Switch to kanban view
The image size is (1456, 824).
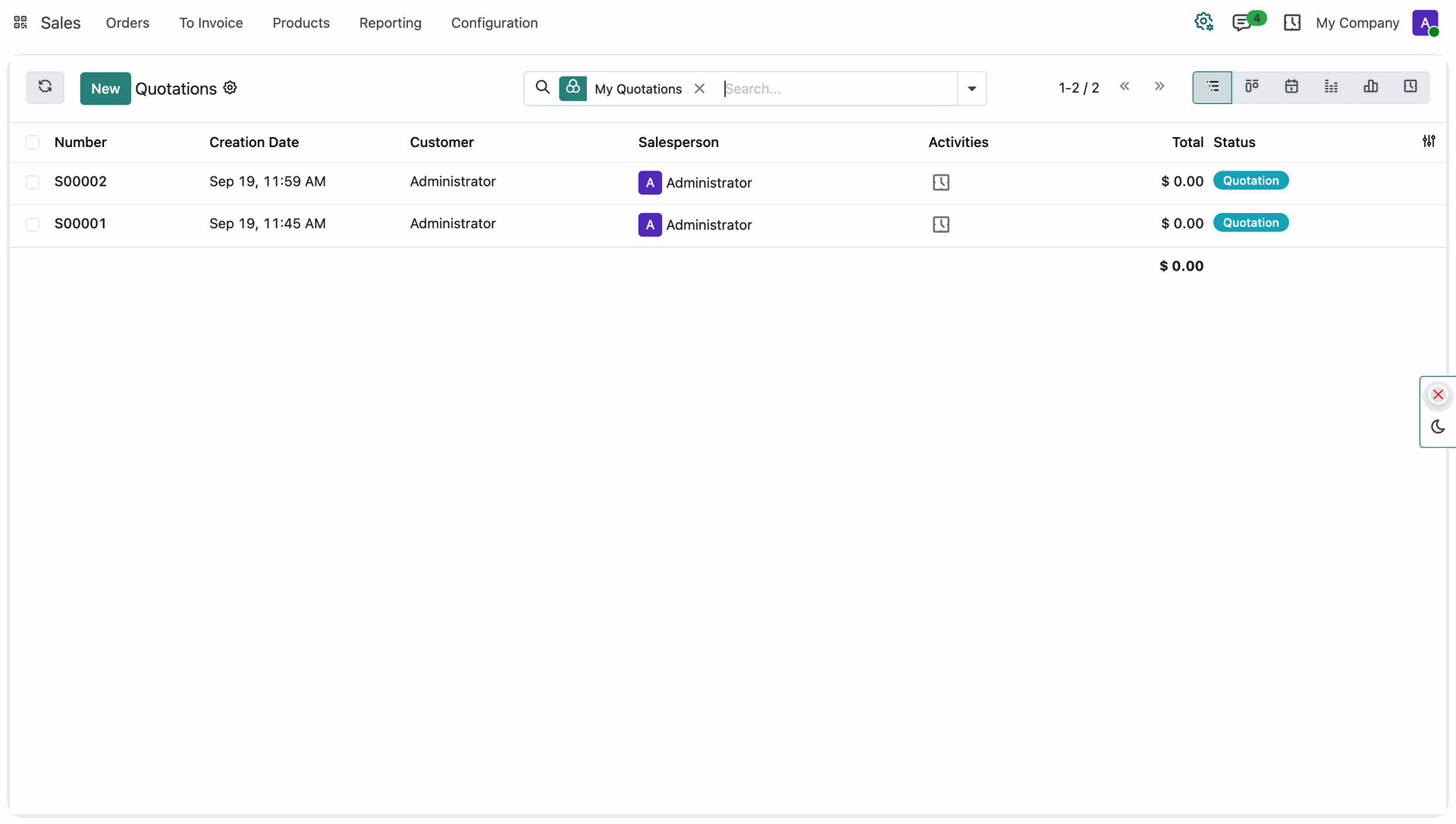click(x=1252, y=87)
